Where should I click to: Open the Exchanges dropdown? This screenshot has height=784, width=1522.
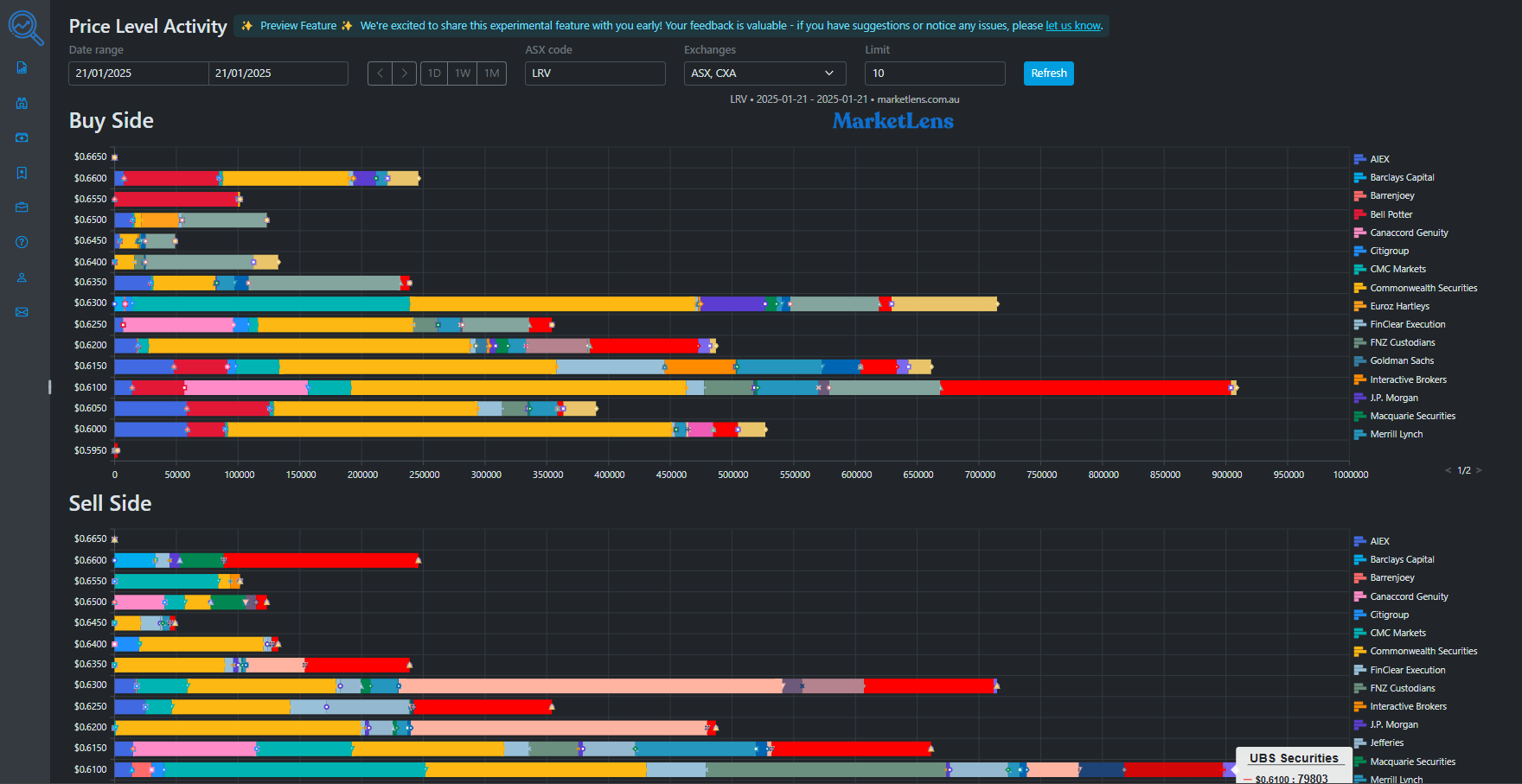pos(762,73)
